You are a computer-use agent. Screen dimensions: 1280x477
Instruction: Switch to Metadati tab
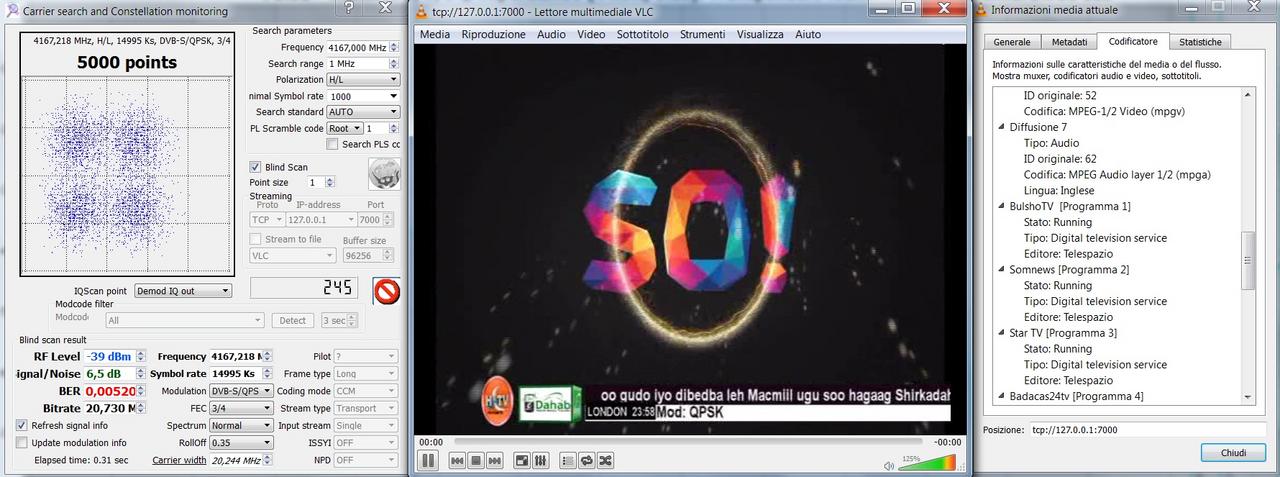(x=1069, y=42)
